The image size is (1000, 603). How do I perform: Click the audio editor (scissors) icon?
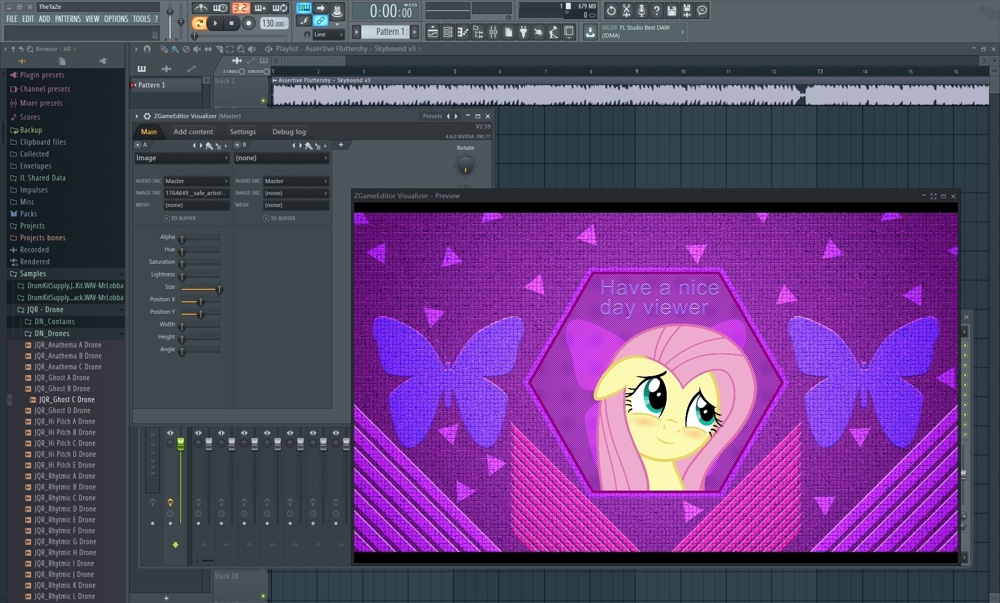[626, 11]
